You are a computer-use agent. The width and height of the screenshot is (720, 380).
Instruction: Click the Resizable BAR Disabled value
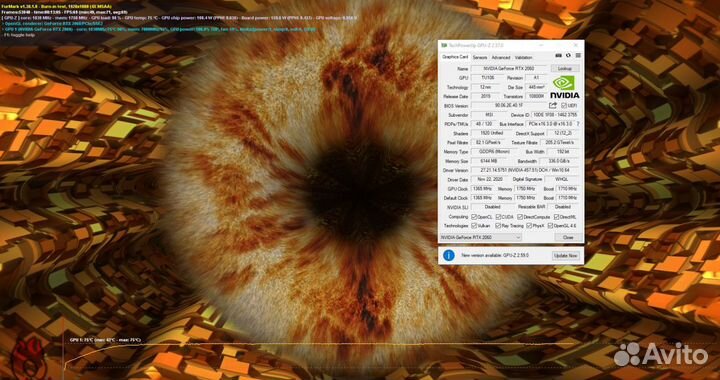coord(562,207)
